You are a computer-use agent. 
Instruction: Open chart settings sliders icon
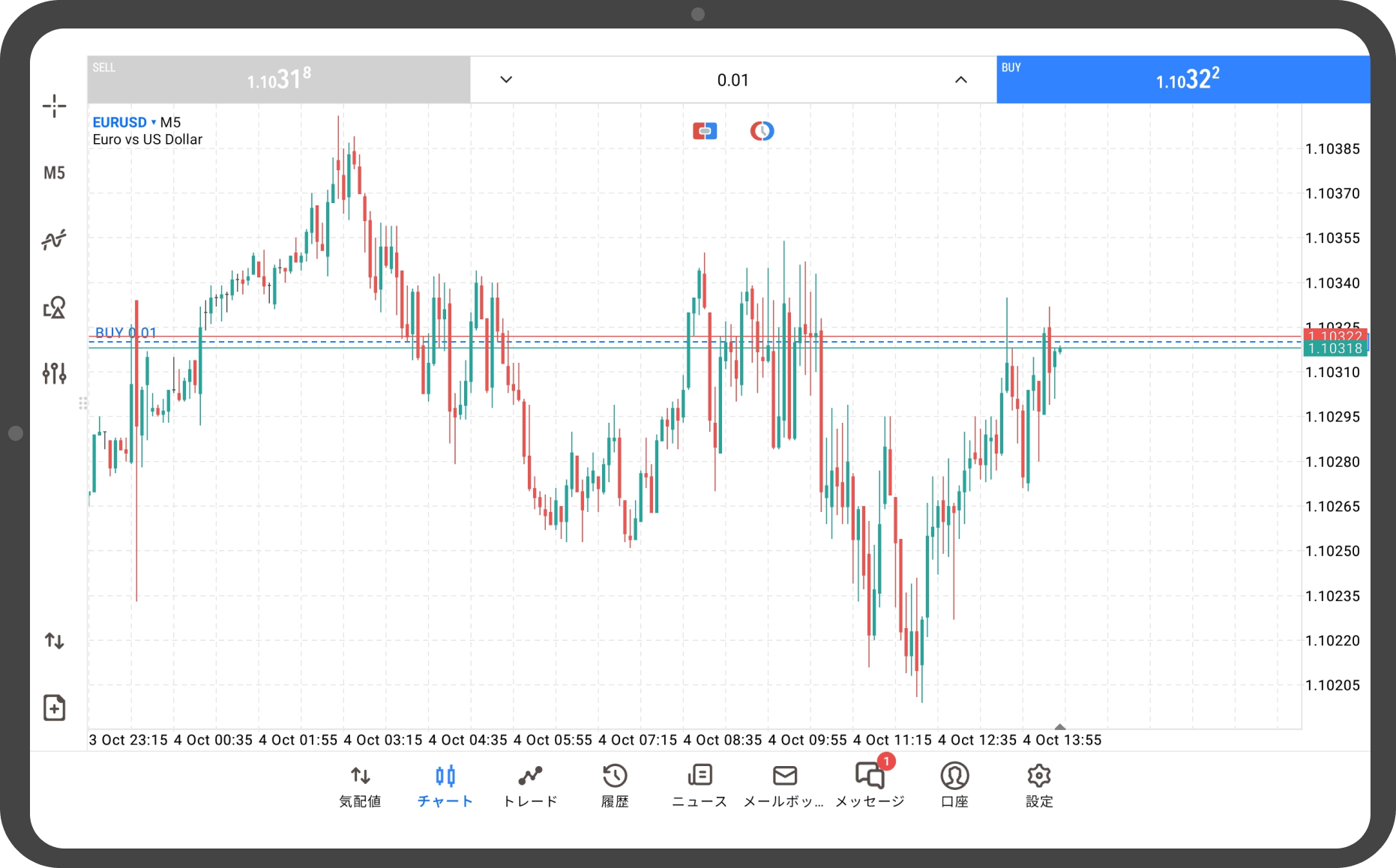54,373
